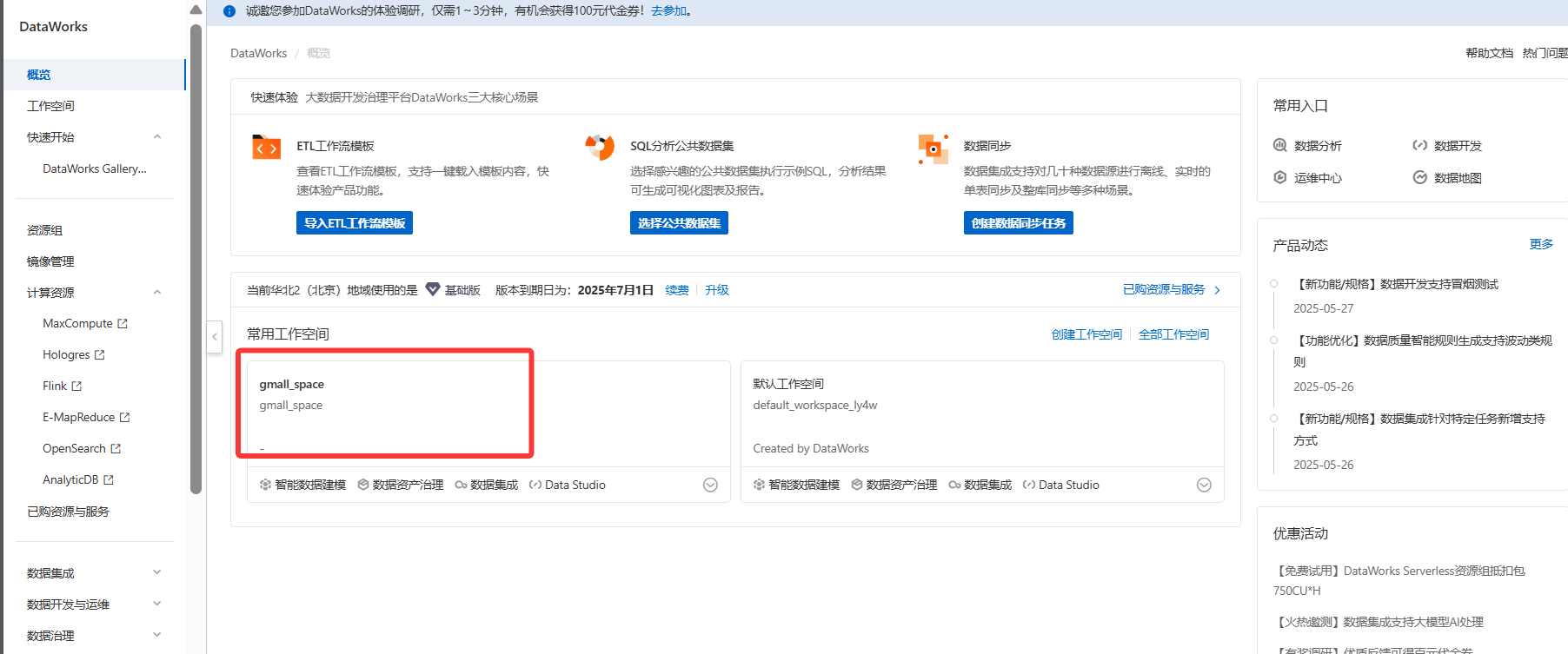Click the info icon in the survey banner
This screenshot has height=654, width=1568.
tap(229, 11)
